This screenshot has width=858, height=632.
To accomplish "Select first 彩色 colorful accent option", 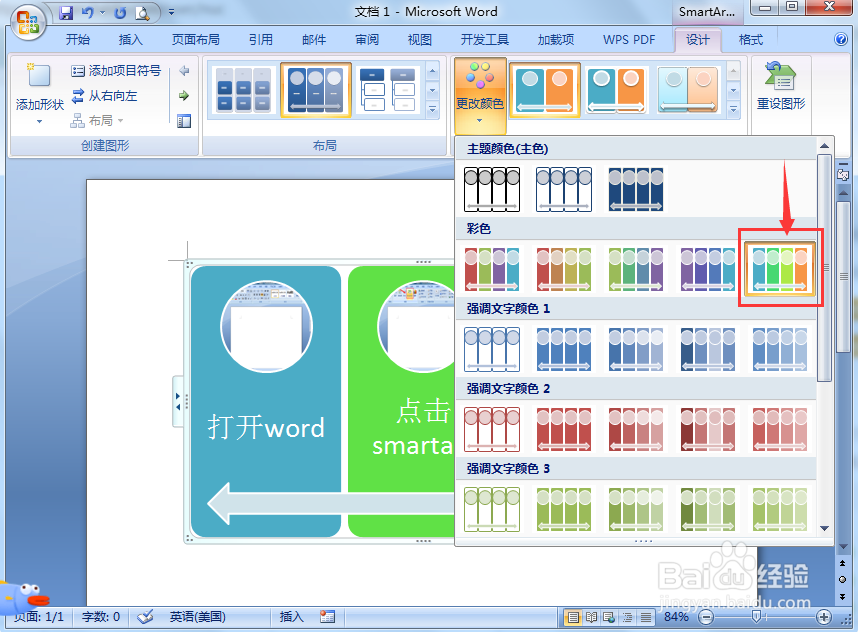I will 492,269.
